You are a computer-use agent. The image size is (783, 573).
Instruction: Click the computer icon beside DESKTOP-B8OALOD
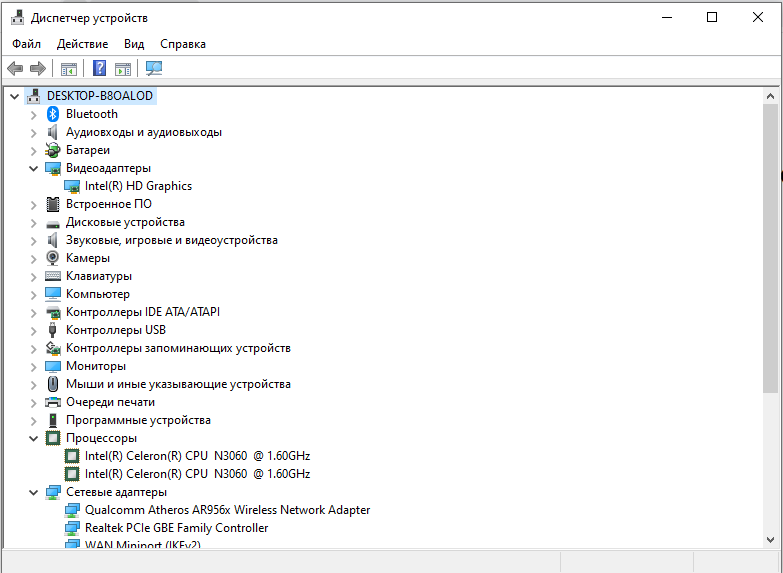tap(33, 96)
